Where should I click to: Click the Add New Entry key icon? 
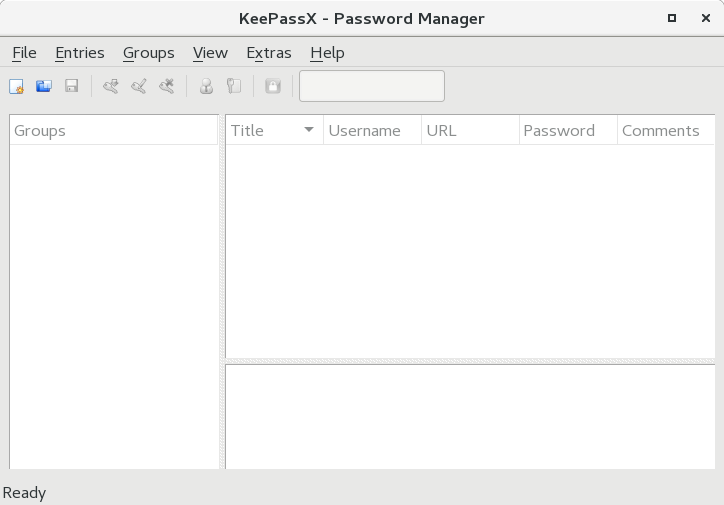click(x=111, y=86)
